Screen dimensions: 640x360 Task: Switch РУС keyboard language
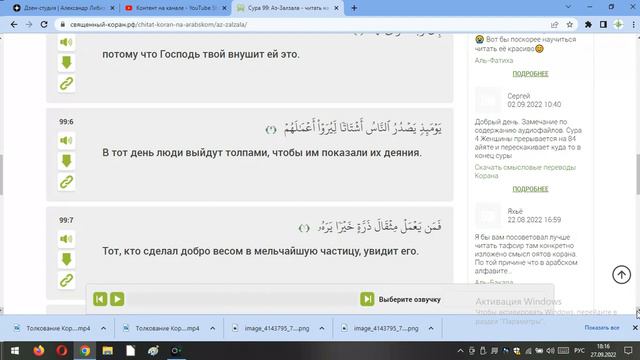[x=579, y=351]
